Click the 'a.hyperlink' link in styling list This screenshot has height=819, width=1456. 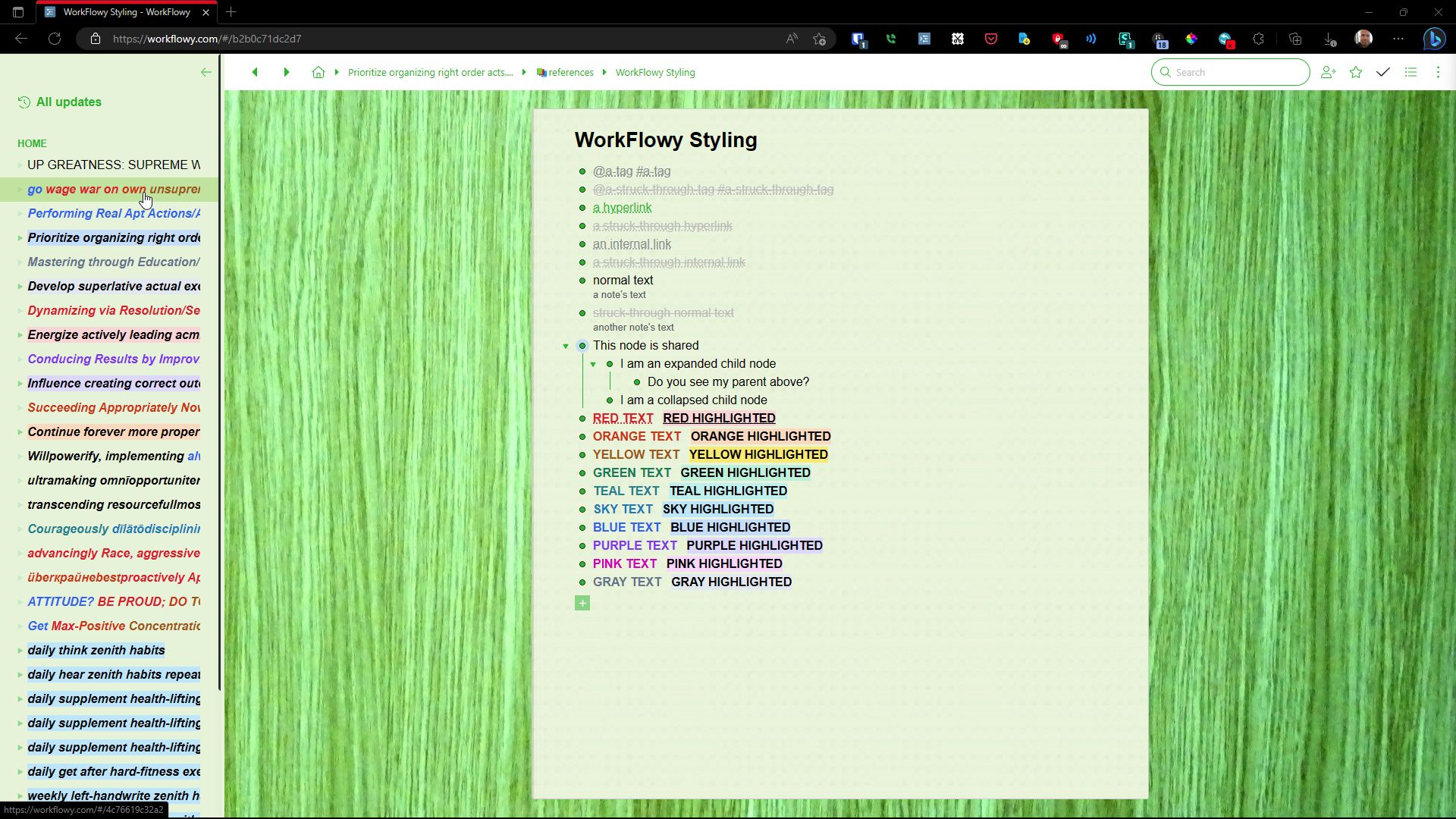tap(622, 207)
